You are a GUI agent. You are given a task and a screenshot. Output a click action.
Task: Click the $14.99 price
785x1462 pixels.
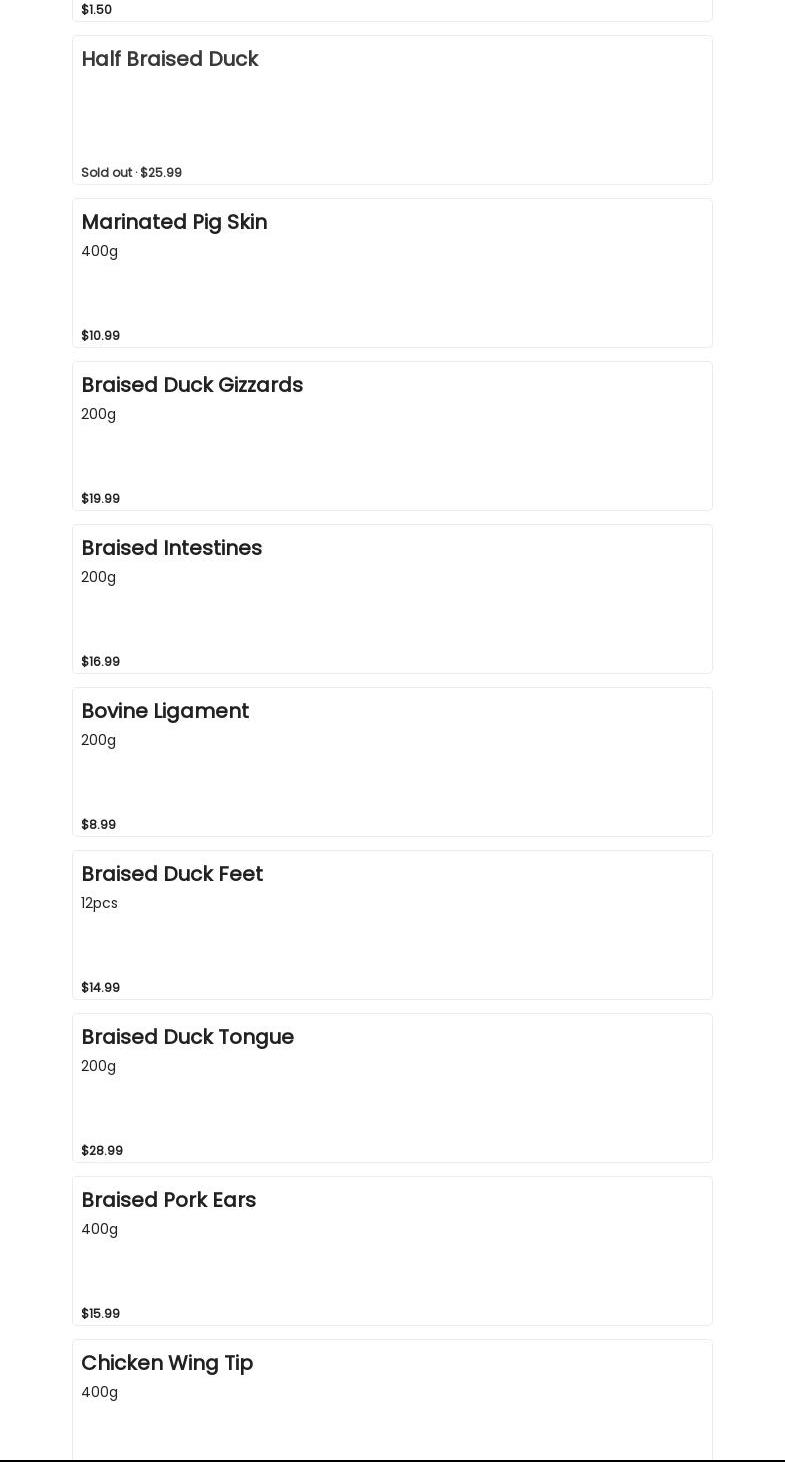coord(100,987)
